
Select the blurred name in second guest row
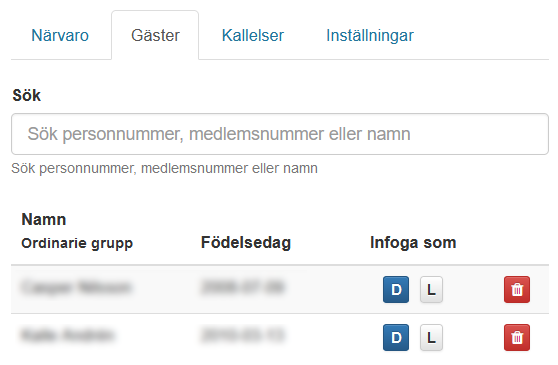tap(68, 335)
